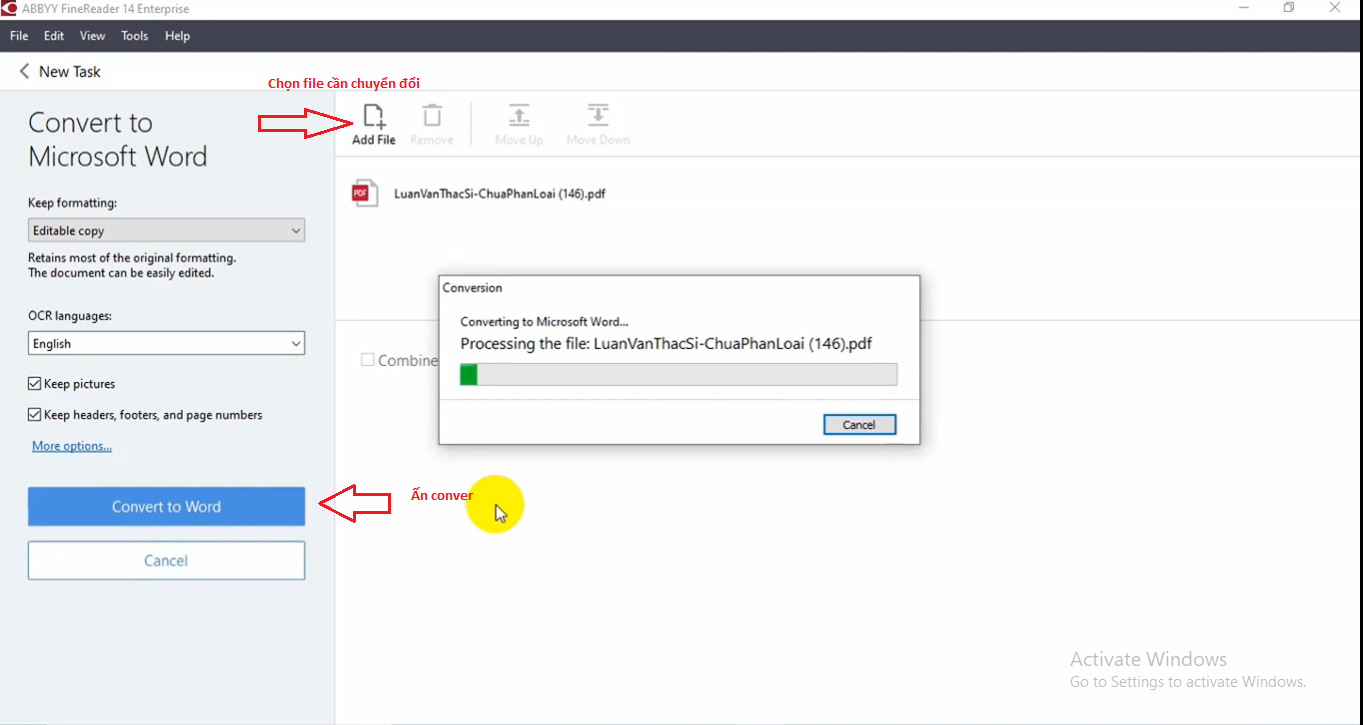The width and height of the screenshot is (1363, 725).
Task: Click the Convert to Word button
Action: click(166, 507)
